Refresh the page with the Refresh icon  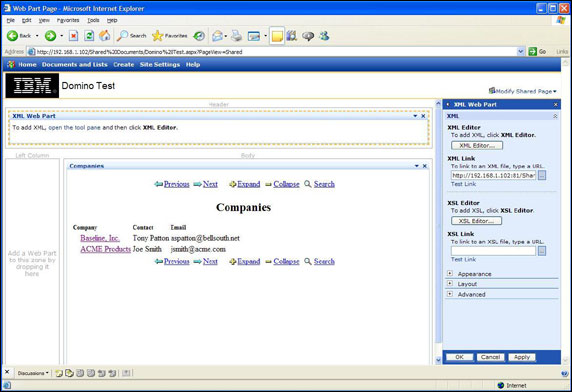coord(89,36)
